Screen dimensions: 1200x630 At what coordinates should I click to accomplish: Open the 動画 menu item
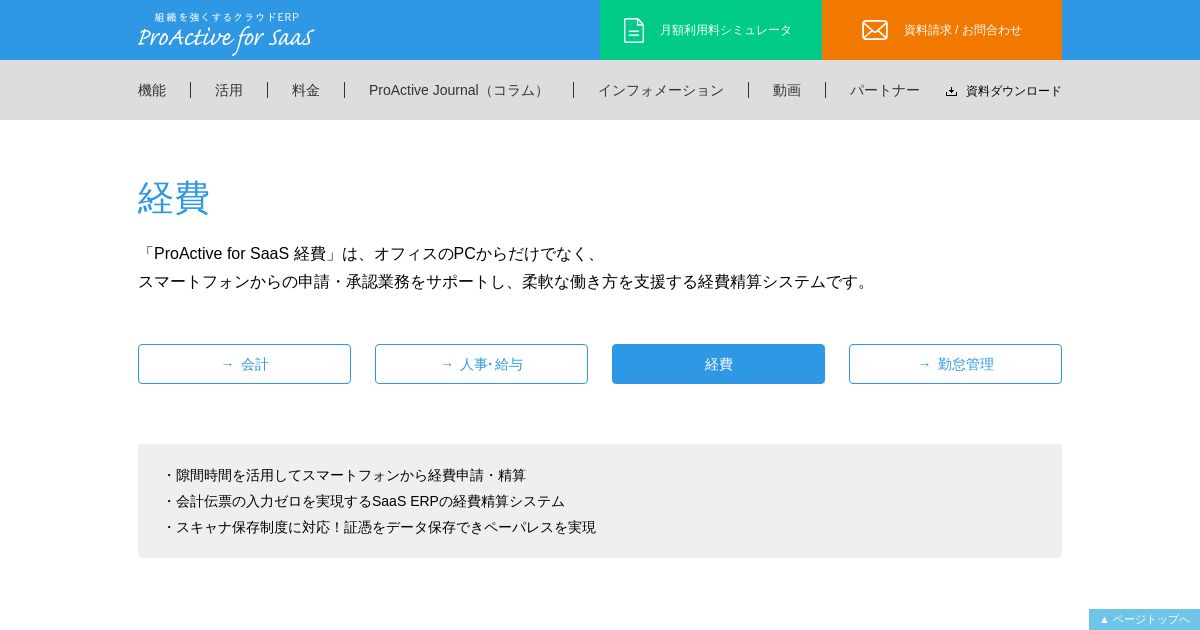(x=787, y=90)
